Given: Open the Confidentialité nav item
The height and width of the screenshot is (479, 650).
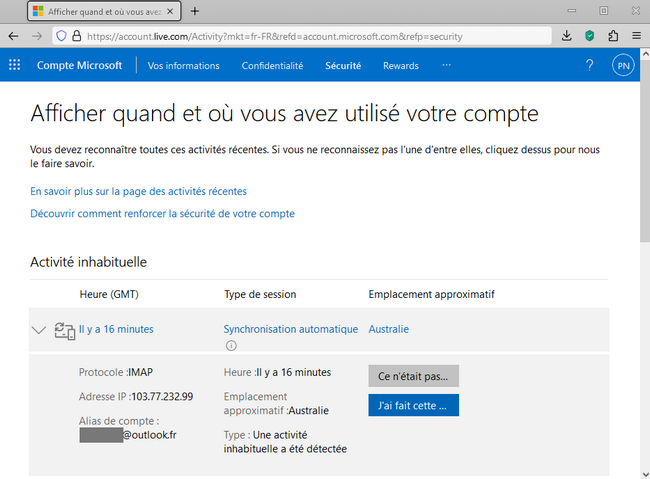Looking at the screenshot, I should click(272, 66).
